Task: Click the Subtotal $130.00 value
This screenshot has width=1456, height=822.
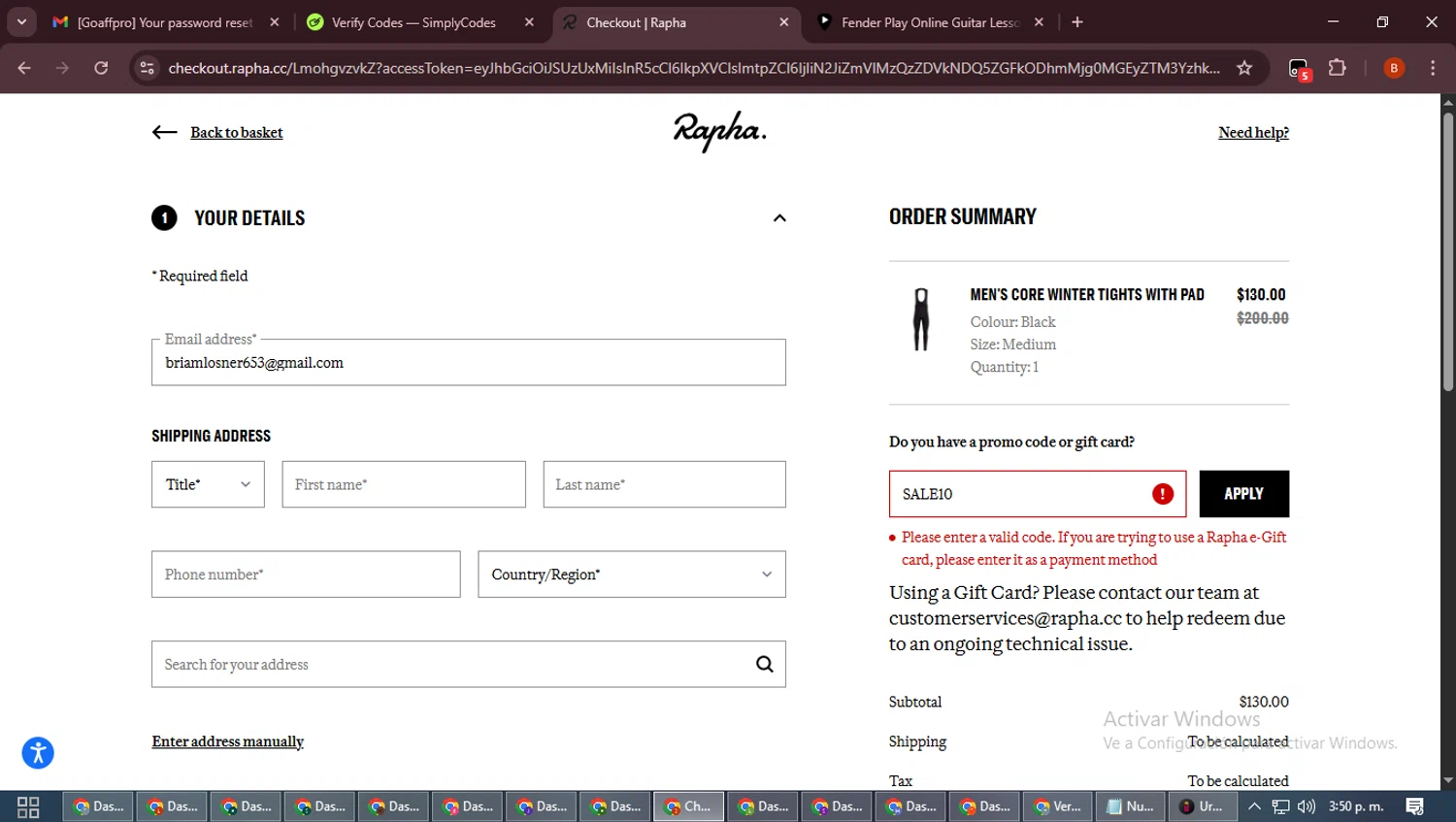Action: [x=1264, y=702]
